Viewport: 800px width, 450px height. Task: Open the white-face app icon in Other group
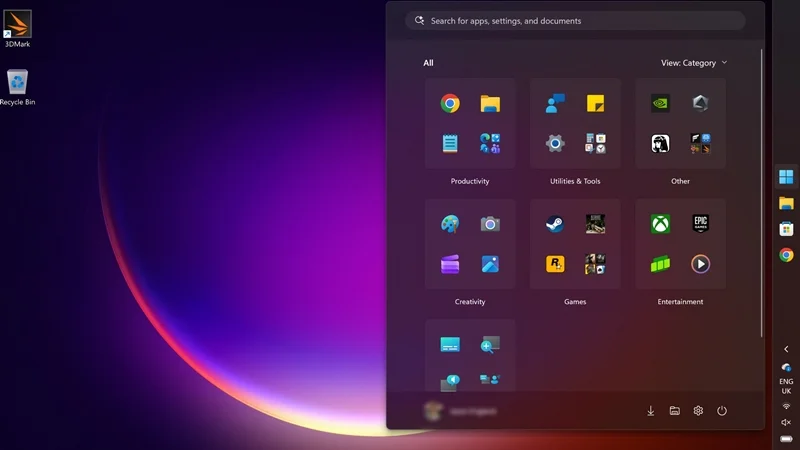[x=660, y=143]
